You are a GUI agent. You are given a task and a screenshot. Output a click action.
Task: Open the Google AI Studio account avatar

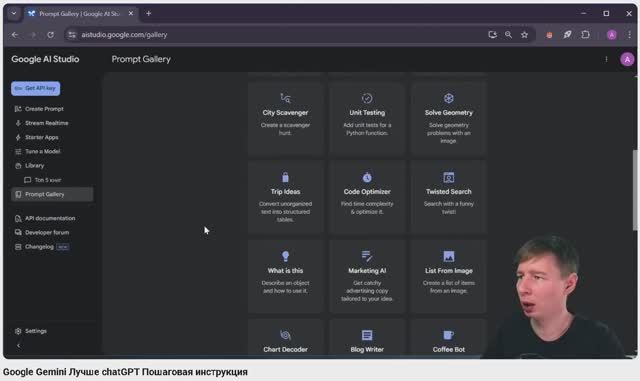point(627,60)
